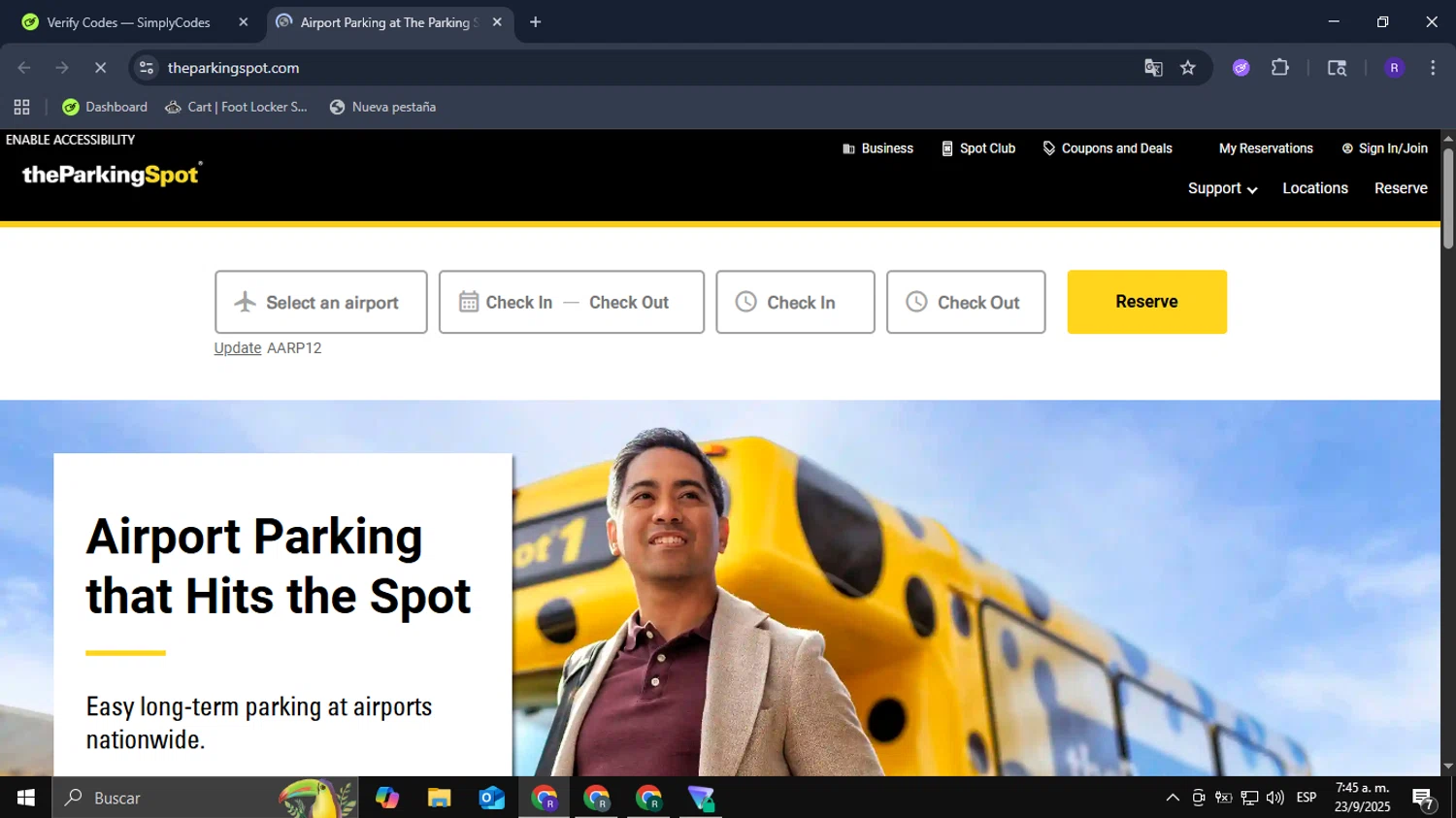Open the Select an airport field
Viewport: 1456px width, 818px height.
point(321,302)
